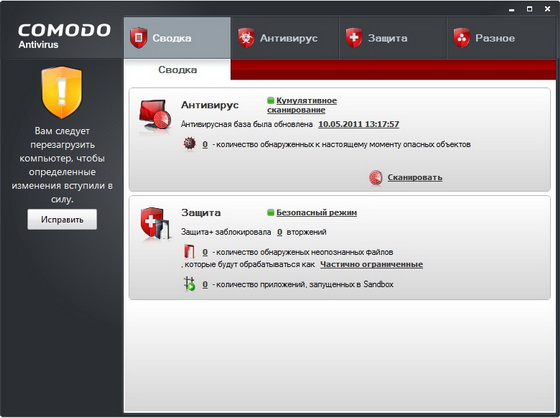The width and height of the screenshot is (560, 418).
Task: Select the Сводка main tab
Action: pos(177,38)
